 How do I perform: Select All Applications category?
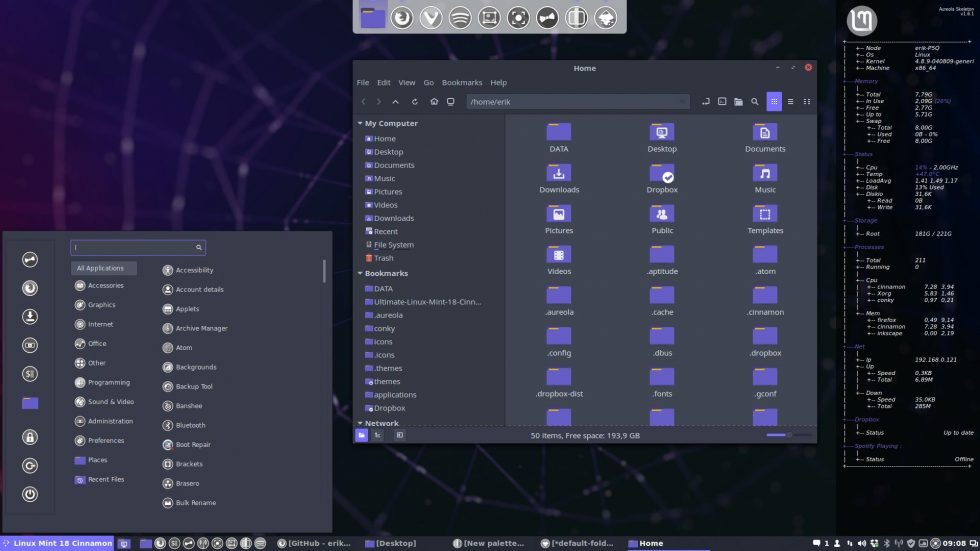(103, 268)
